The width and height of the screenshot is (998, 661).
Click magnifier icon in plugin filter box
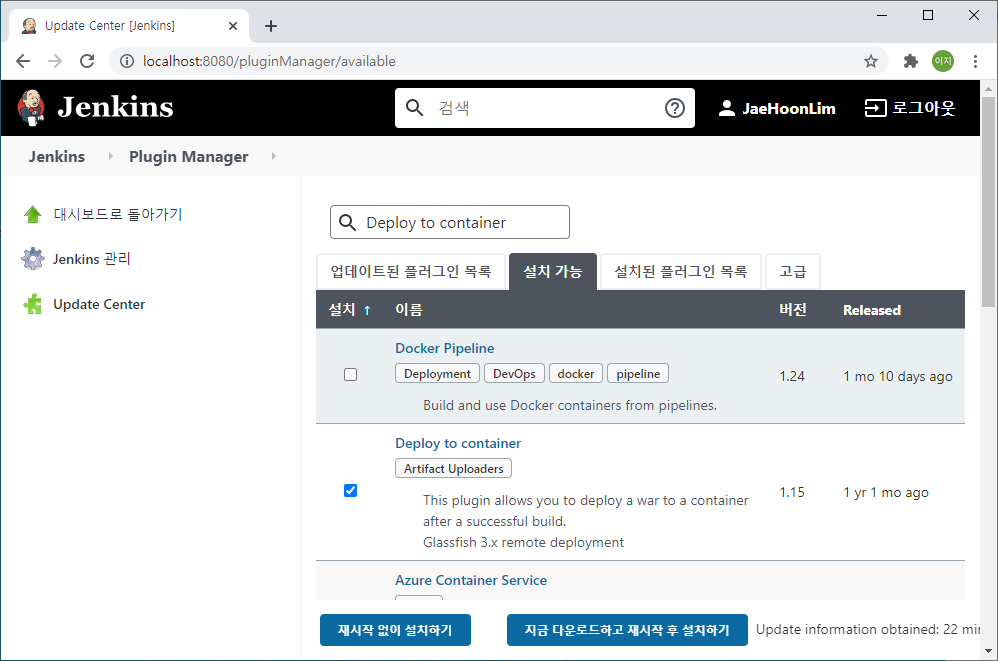click(348, 222)
